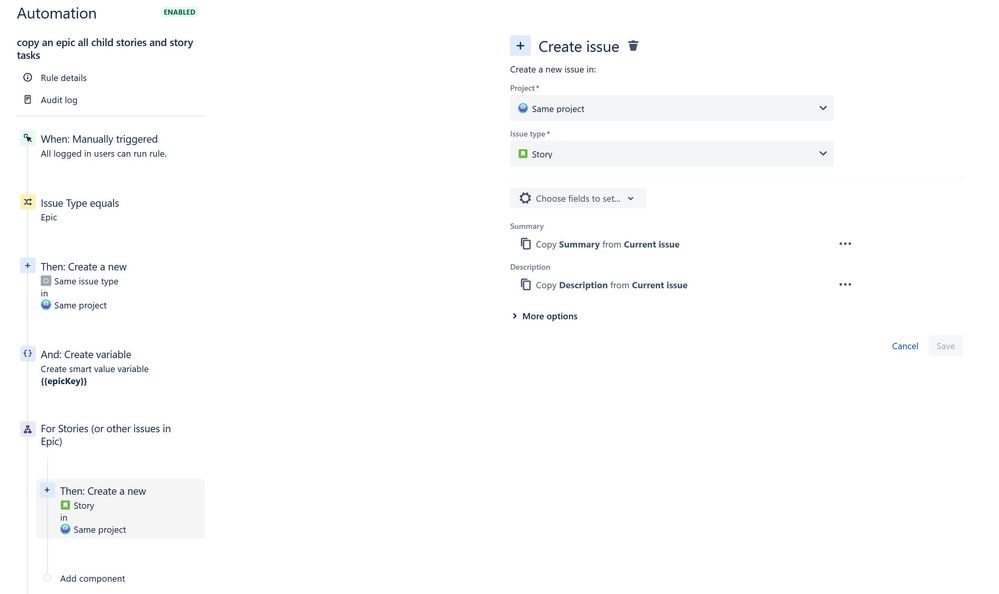Click the gear icon on Choose fields button
Viewport: 999px width, 594px height.
coord(523,197)
